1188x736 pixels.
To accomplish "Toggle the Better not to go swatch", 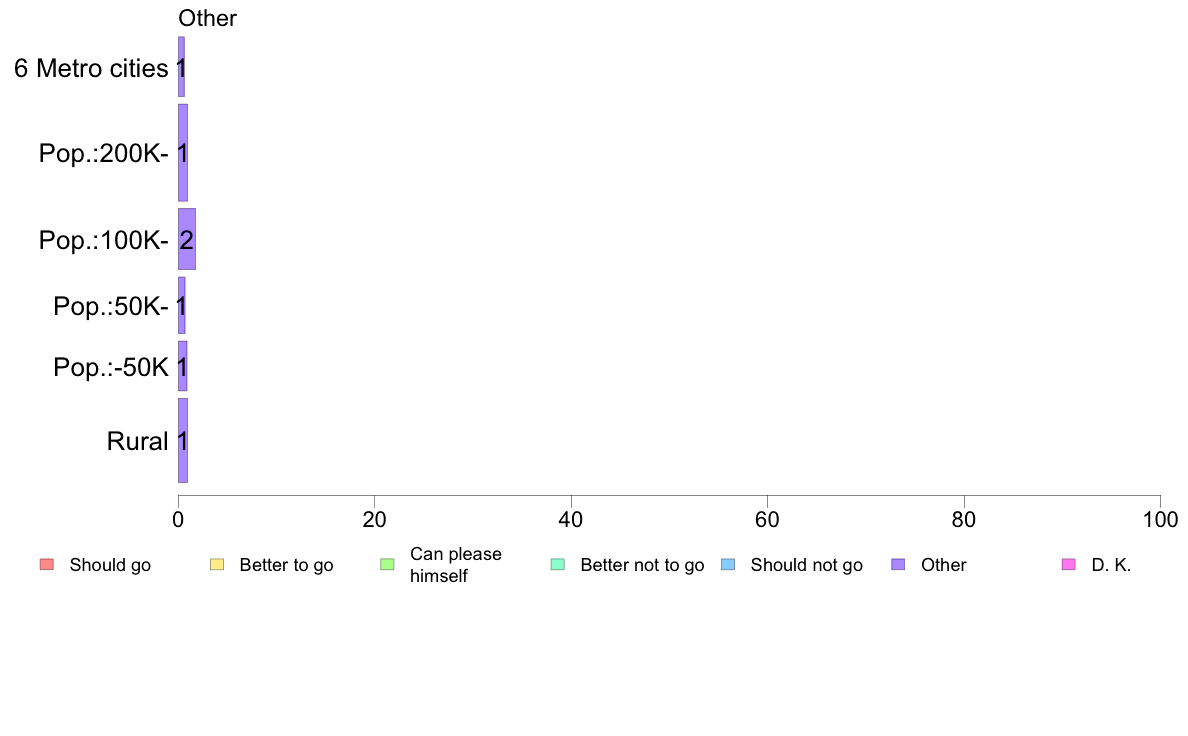I will 558,565.
